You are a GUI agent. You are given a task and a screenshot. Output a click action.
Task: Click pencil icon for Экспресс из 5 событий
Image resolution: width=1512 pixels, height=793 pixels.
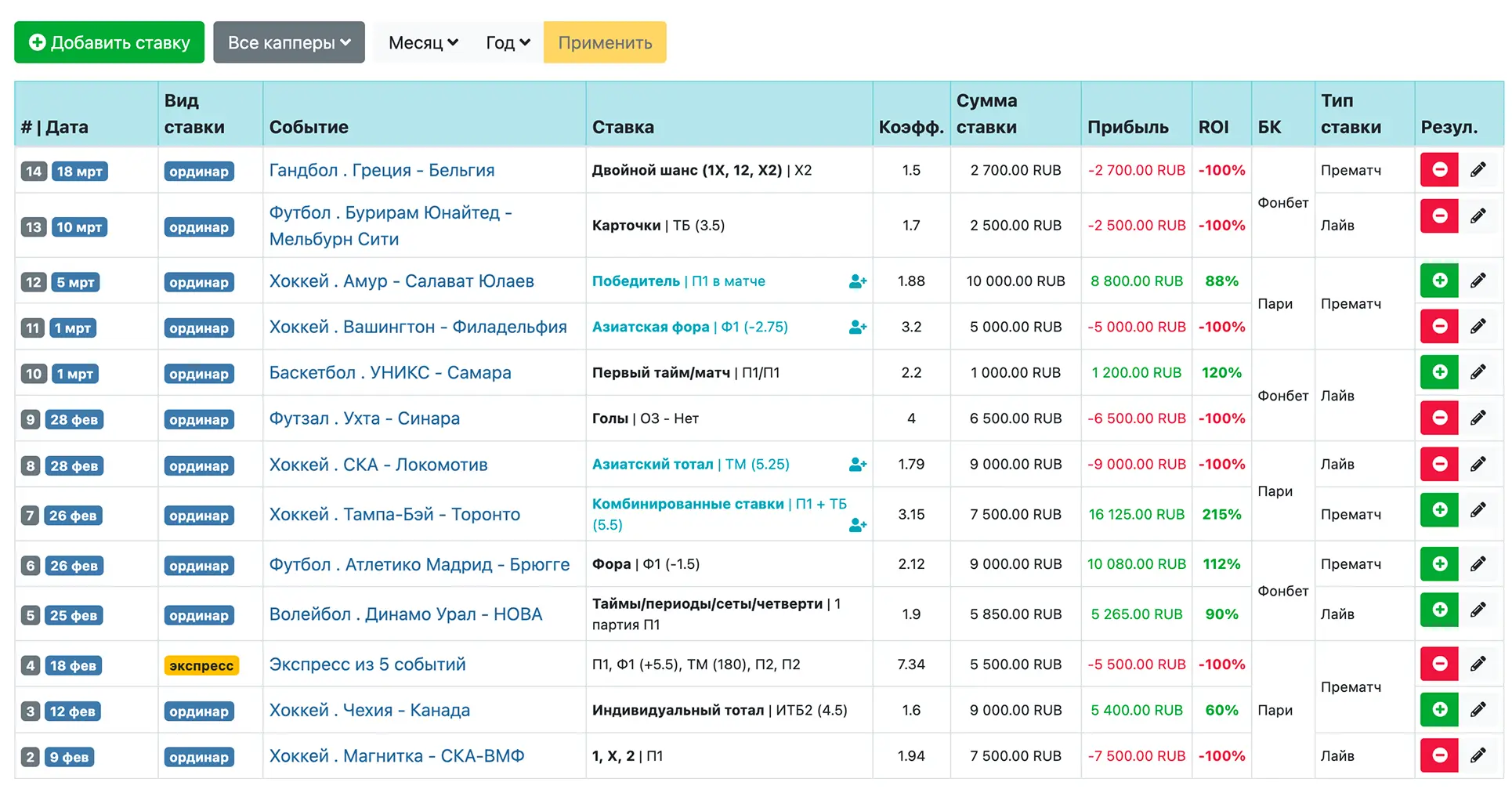tap(1478, 664)
